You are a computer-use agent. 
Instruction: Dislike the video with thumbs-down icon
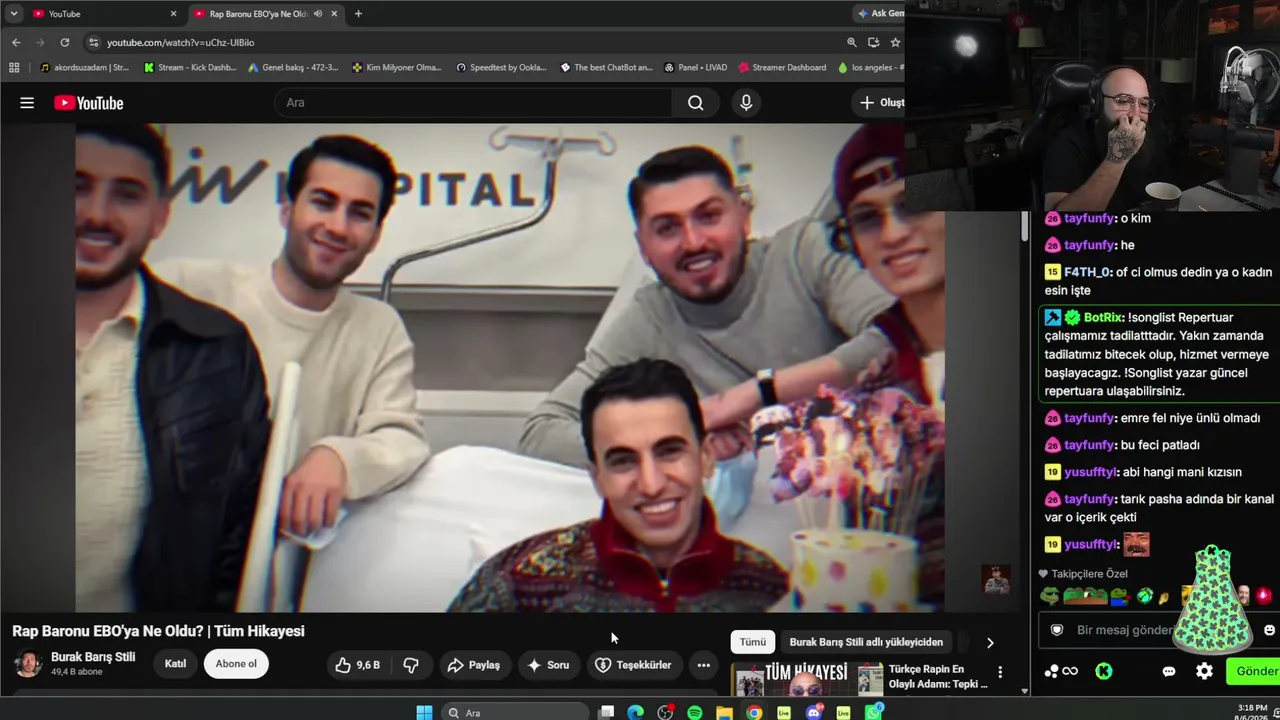pyautogui.click(x=411, y=665)
